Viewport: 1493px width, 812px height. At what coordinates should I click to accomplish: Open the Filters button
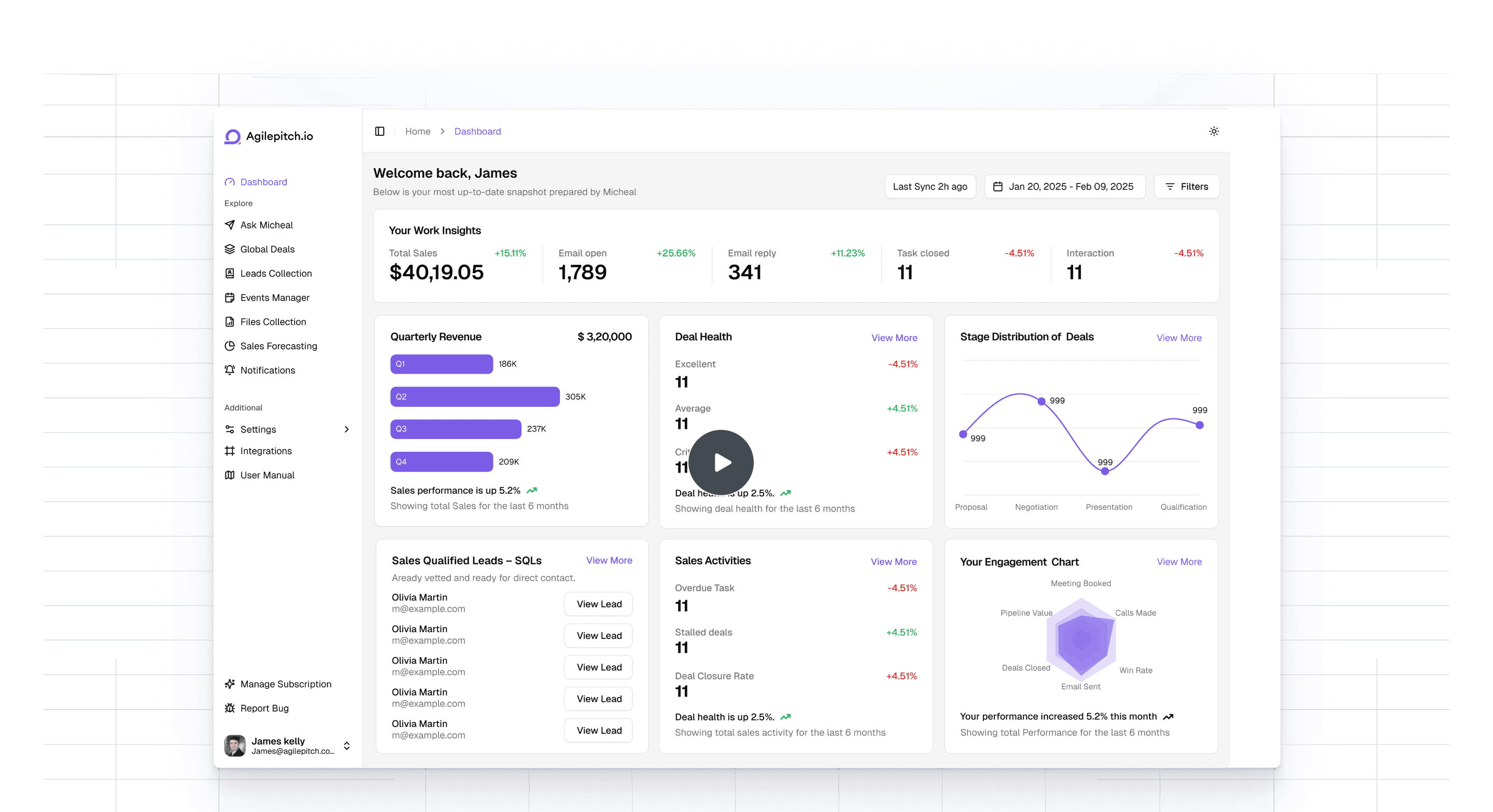coord(1187,187)
